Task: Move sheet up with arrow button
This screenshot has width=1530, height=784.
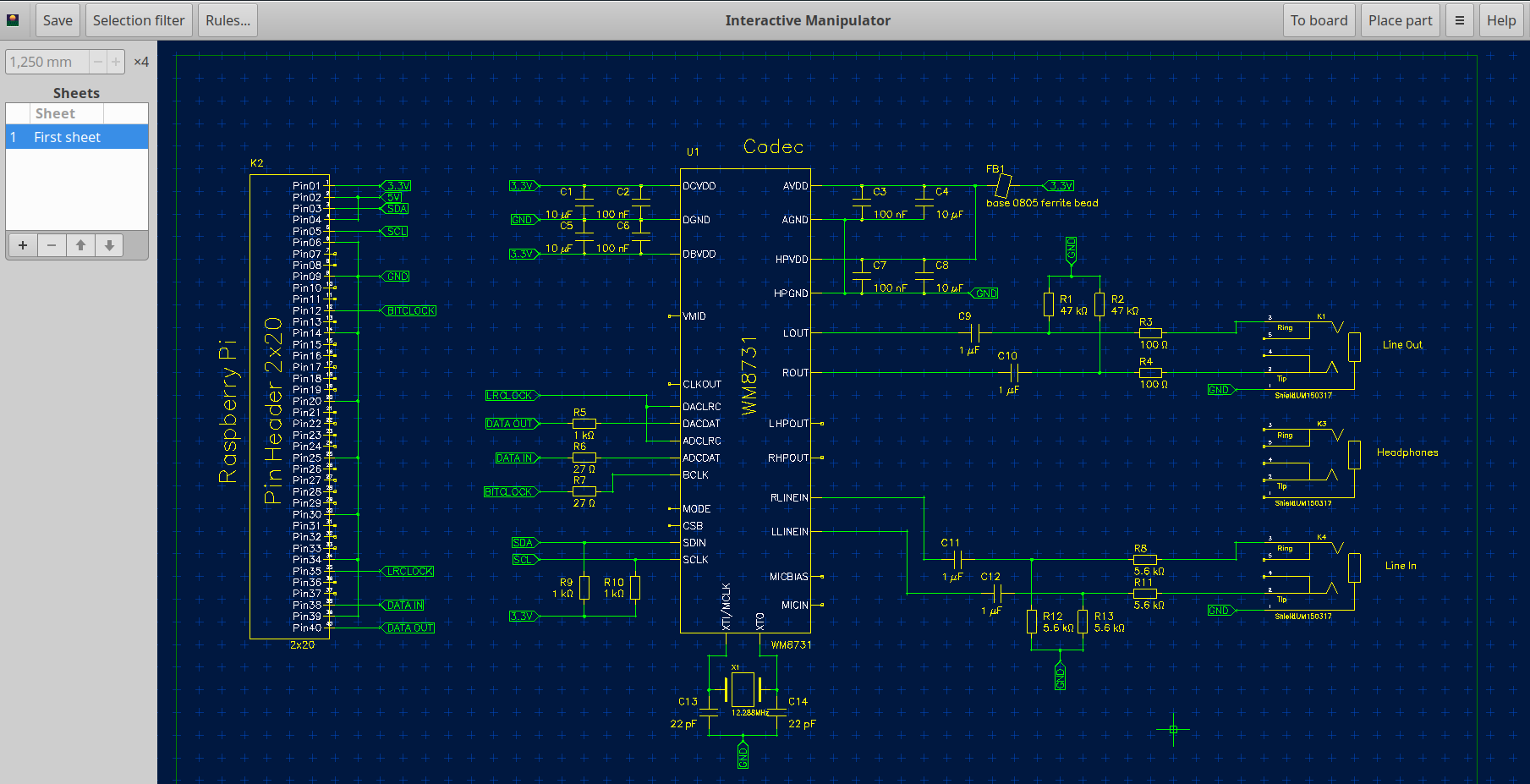Action: pos(80,245)
